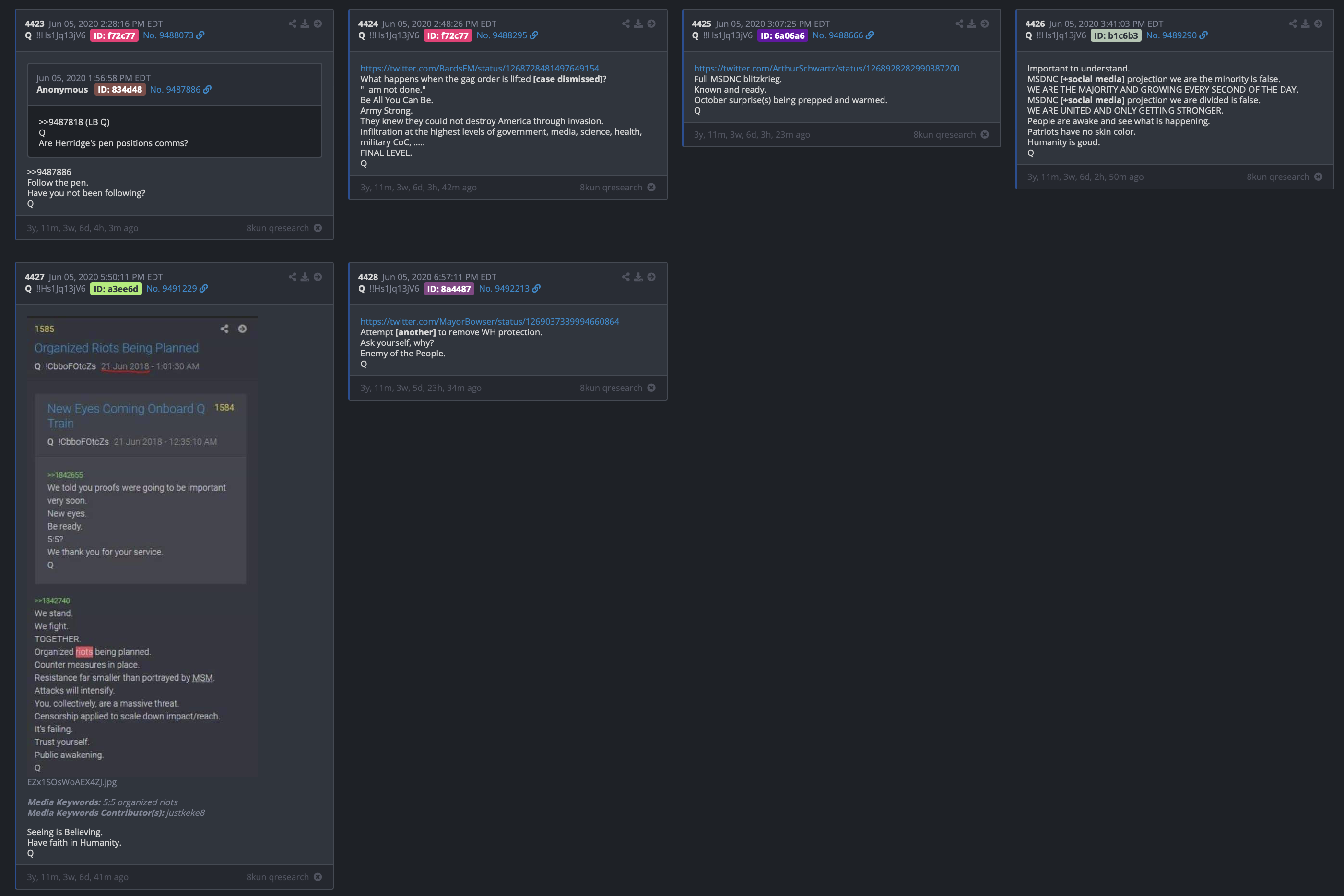The width and height of the screenshot is (1344, 896).
Task: Click post number 4427 heading
Action: (34, 277)
